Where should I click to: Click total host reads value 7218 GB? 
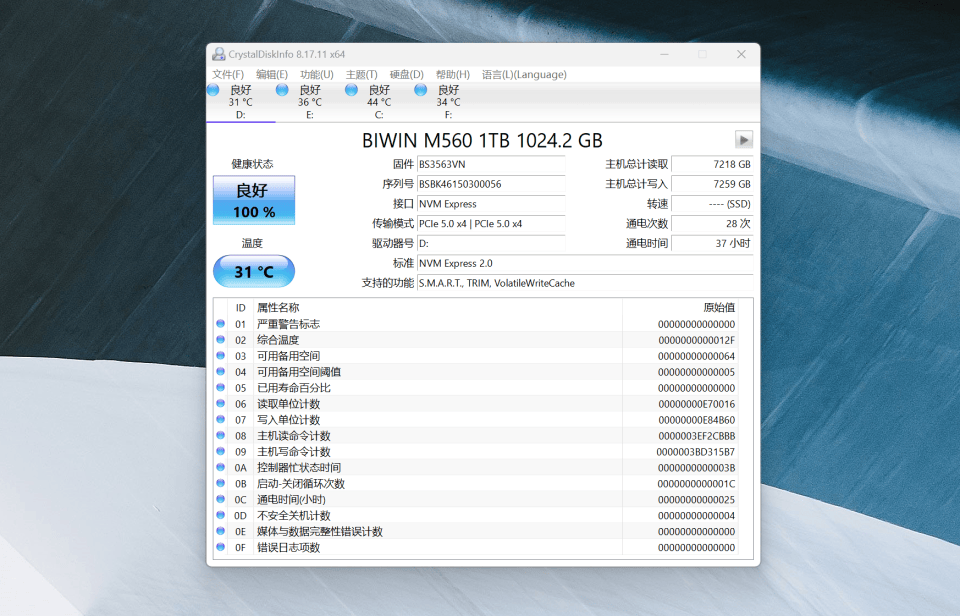point(712,164)
